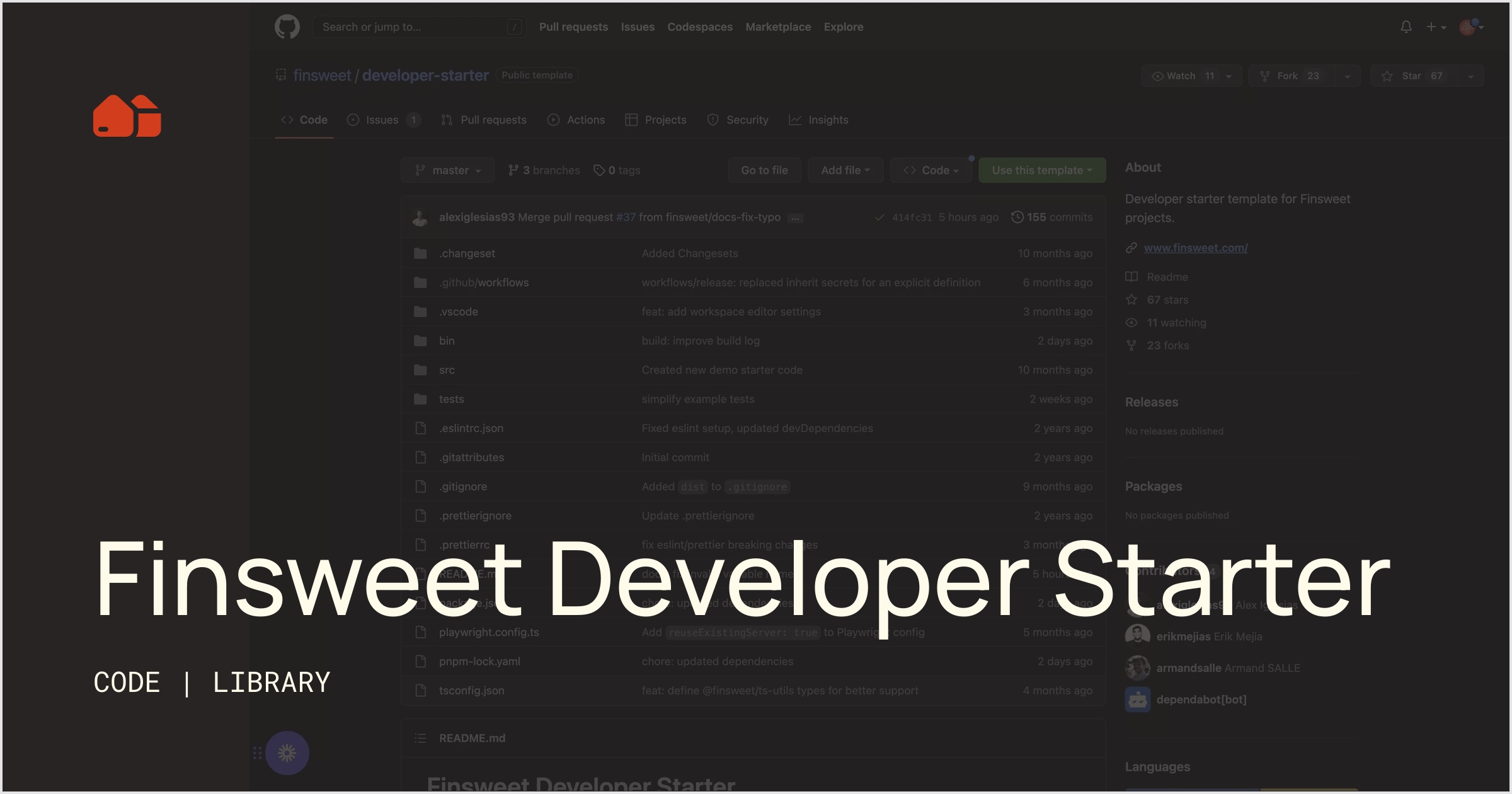Open the Add file dropdown

pyautogui.click(x=845, y=170)
